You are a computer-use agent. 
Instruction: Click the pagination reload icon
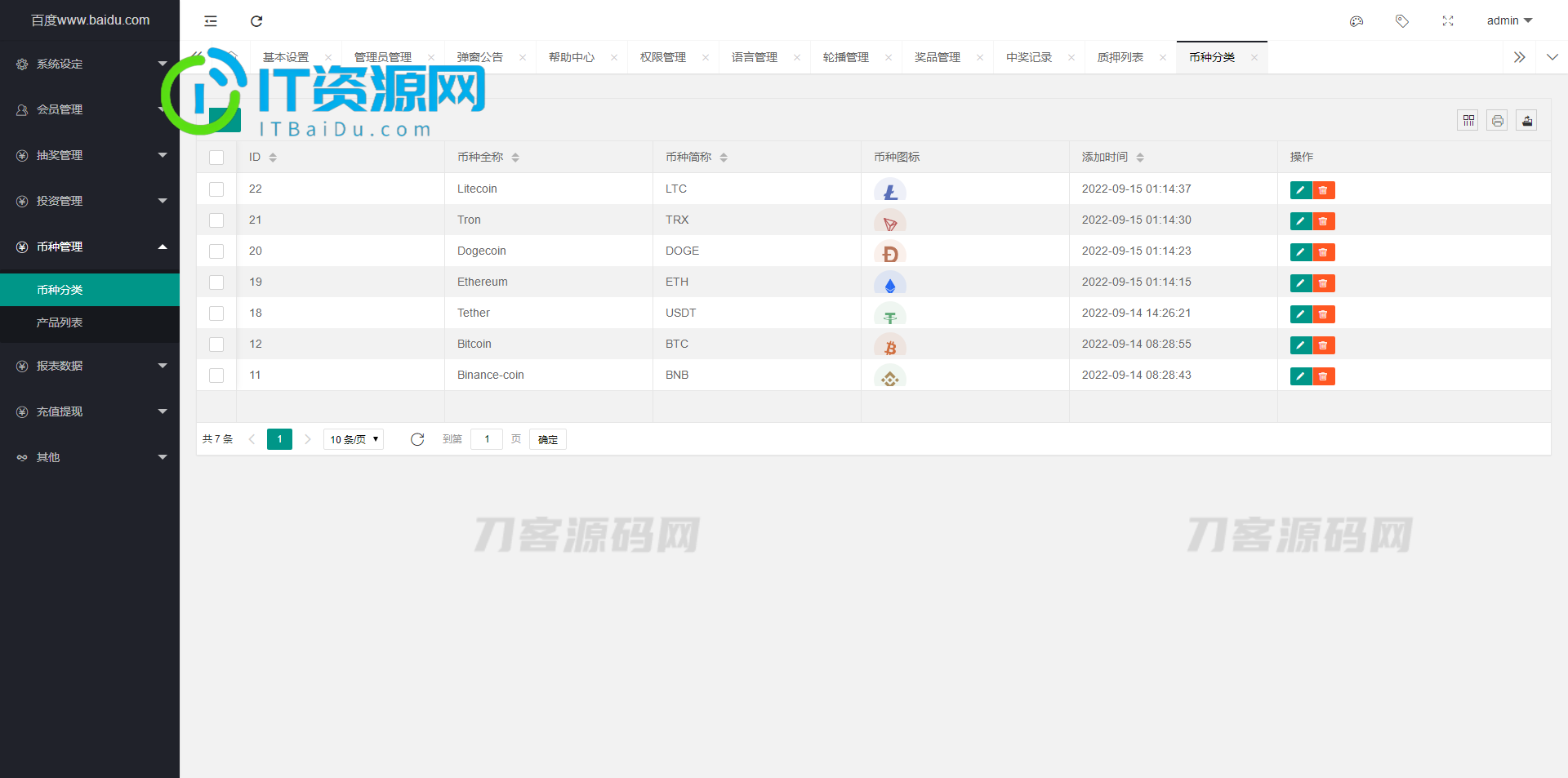click(417, 439)
